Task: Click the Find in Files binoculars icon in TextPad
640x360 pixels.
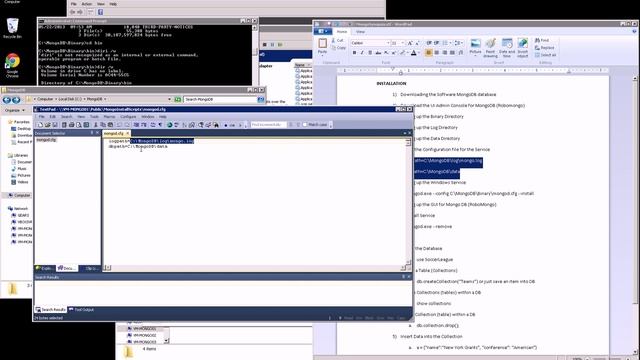Action: pyautogui.click(x=216, y=125)
